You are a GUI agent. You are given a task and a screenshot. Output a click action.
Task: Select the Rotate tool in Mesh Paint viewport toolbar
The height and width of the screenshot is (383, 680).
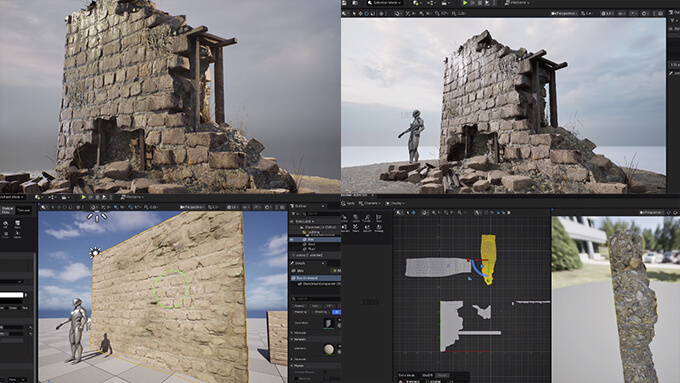click(65, 207)
